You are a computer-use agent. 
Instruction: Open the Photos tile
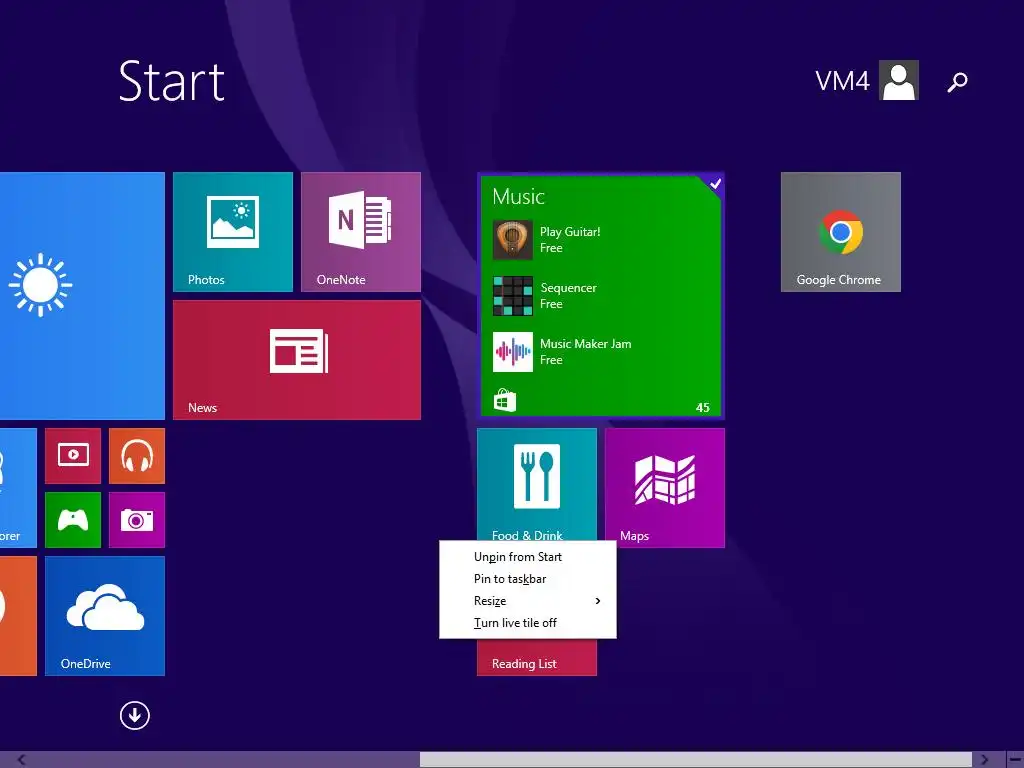tap(232, 232)
